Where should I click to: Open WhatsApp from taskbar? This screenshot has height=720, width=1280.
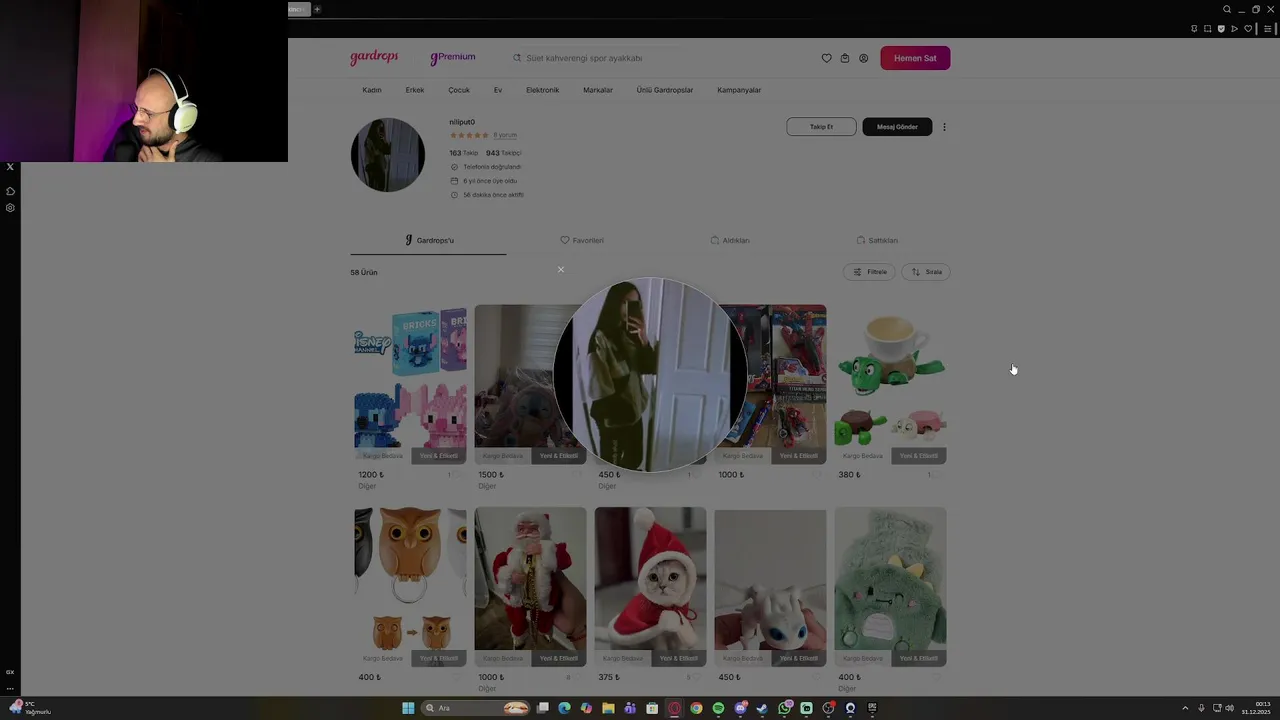pyautogui.click(x=785, y=708)
